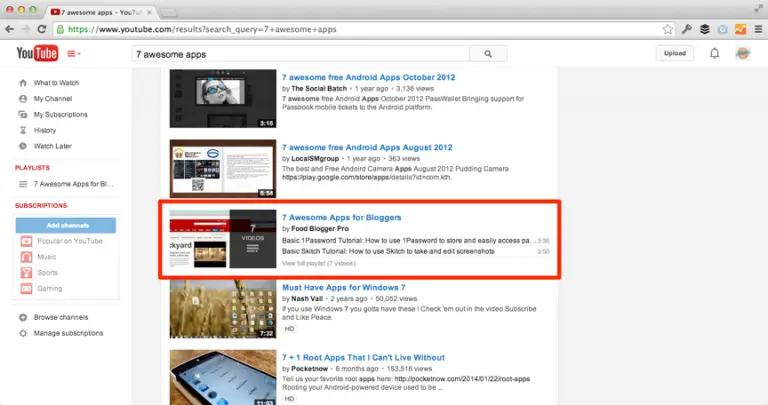
Task: Open the Chrome hamburger menu
Action: (758, 29)
